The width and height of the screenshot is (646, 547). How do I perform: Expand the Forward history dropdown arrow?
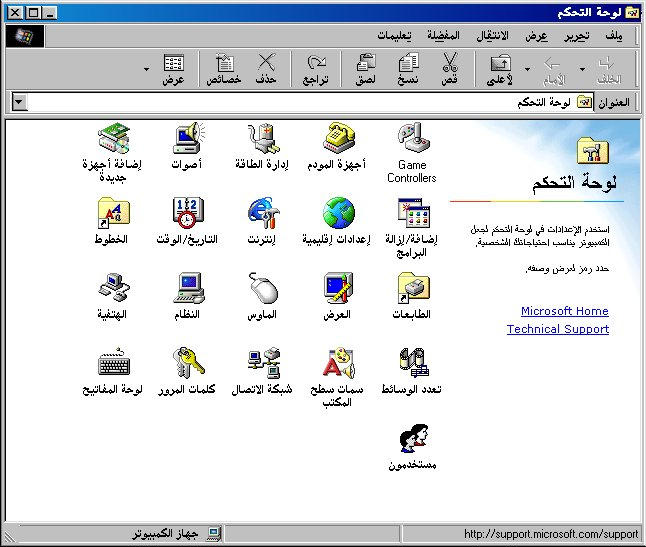[x=527, y=69]
